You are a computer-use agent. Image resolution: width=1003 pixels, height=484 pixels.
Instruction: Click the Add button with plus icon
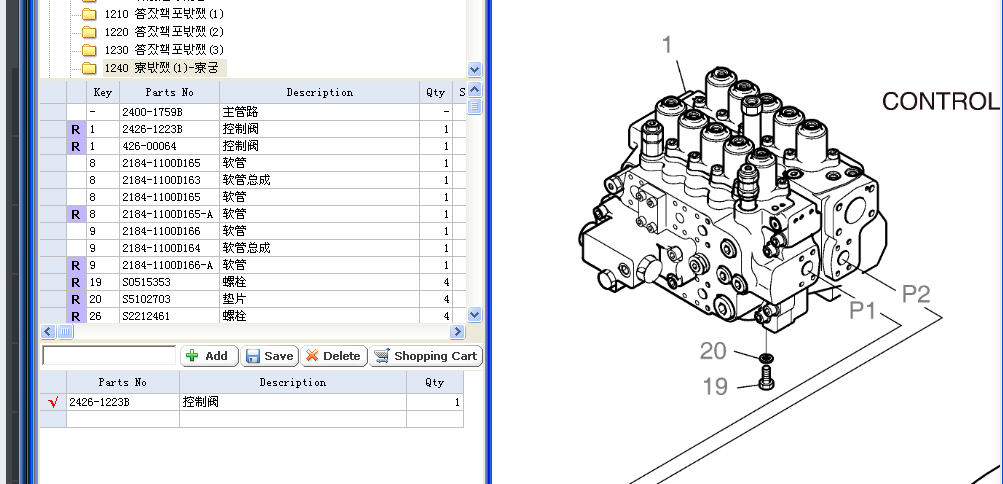[208, 356]
